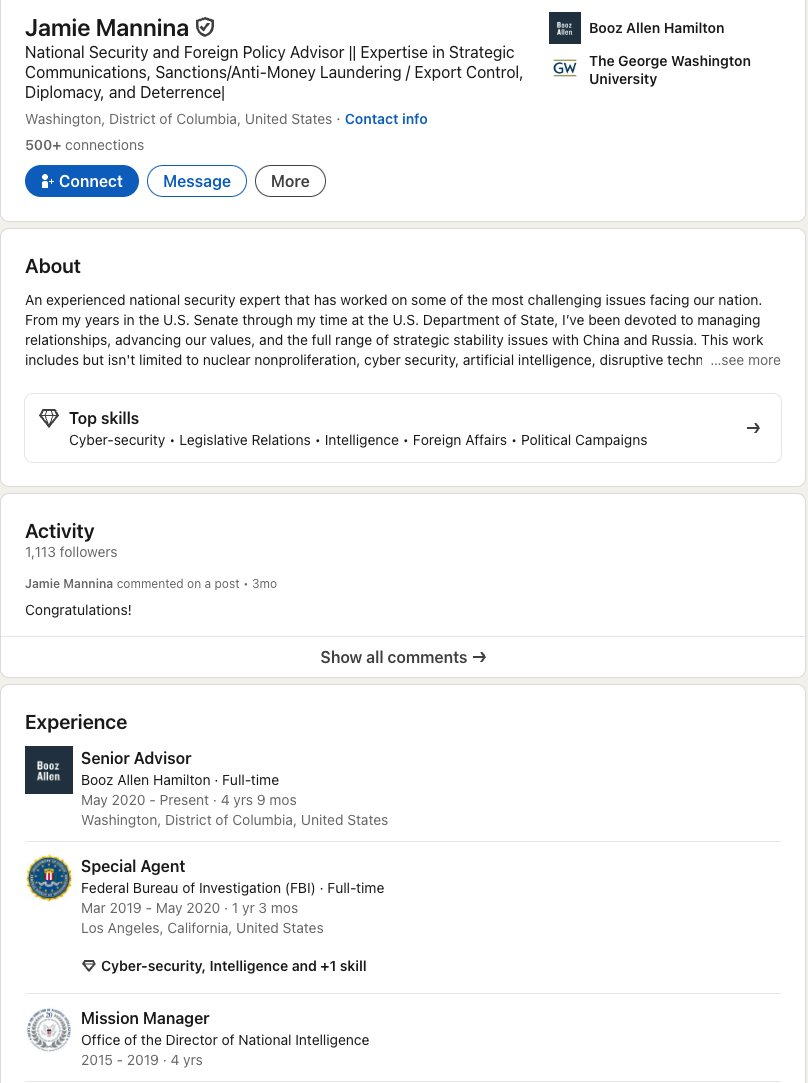
Task: Click the diamond icon beside Top skills
Action: 49,418
